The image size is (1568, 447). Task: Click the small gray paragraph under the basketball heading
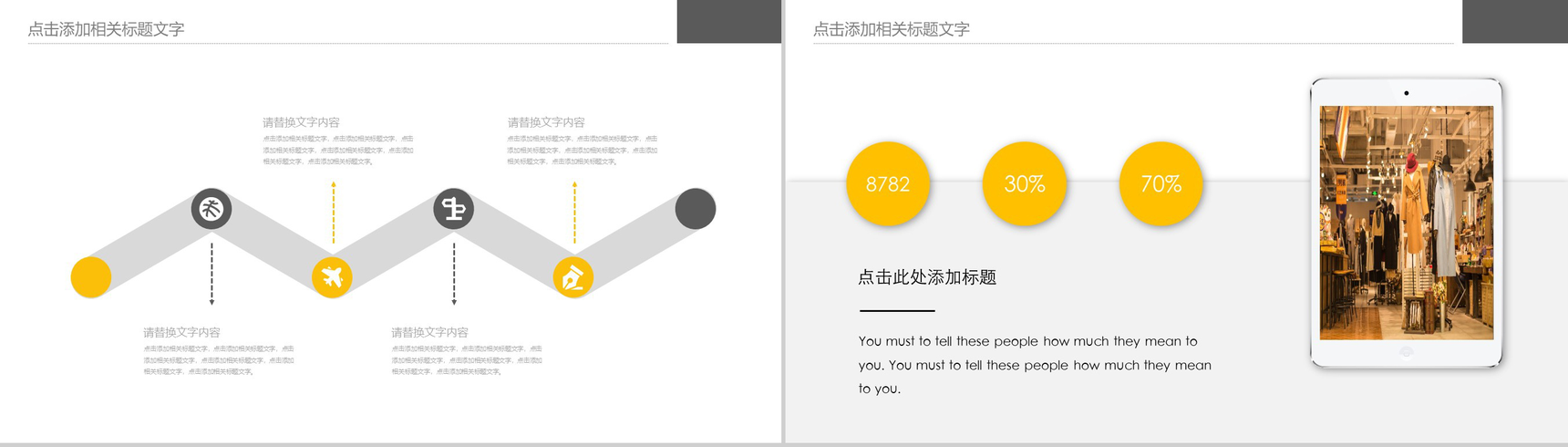218,360
